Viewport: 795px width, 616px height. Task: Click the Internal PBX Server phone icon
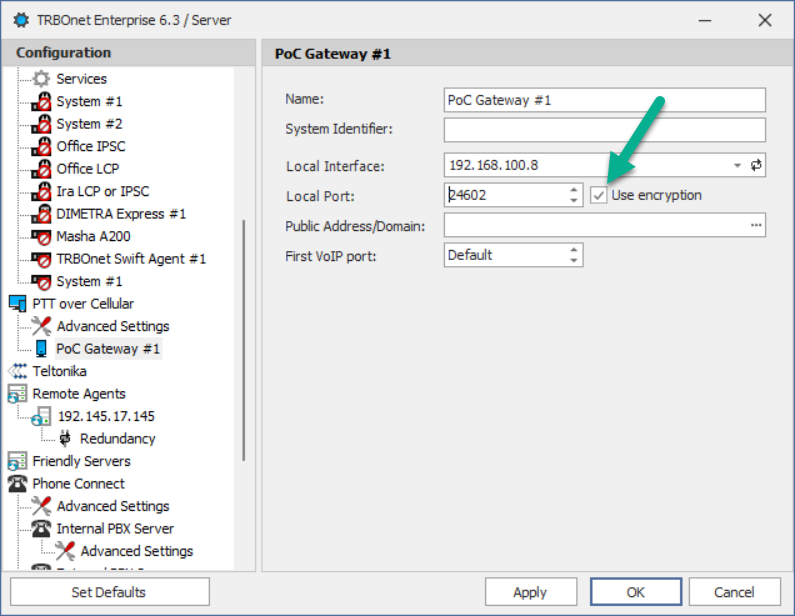[41, 528]
